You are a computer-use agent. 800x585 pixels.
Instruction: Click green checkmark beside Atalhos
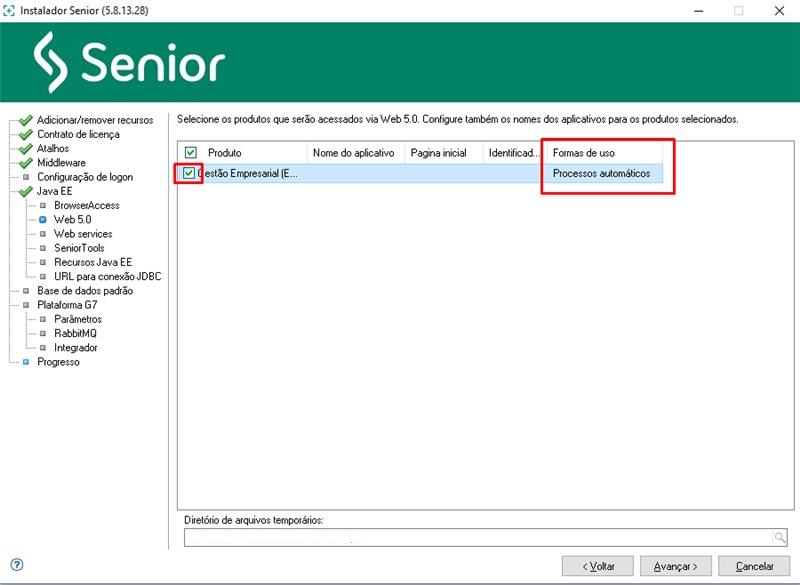[x=26, y=149]
